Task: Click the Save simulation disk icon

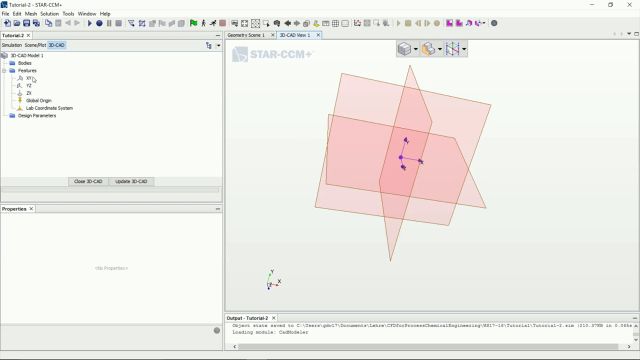Action: click(27, 23)
